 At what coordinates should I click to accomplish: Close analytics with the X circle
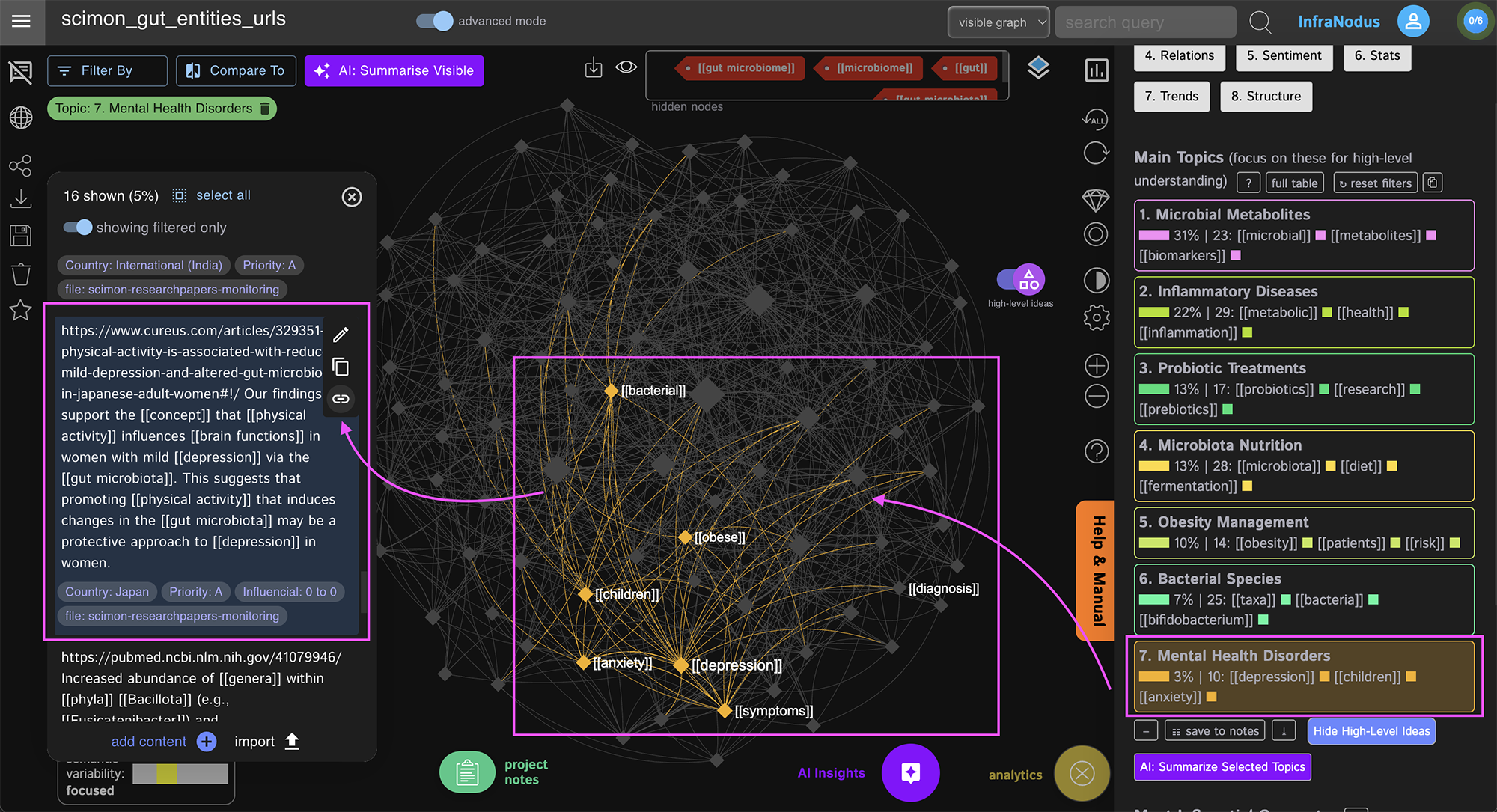coord(1082,773)
